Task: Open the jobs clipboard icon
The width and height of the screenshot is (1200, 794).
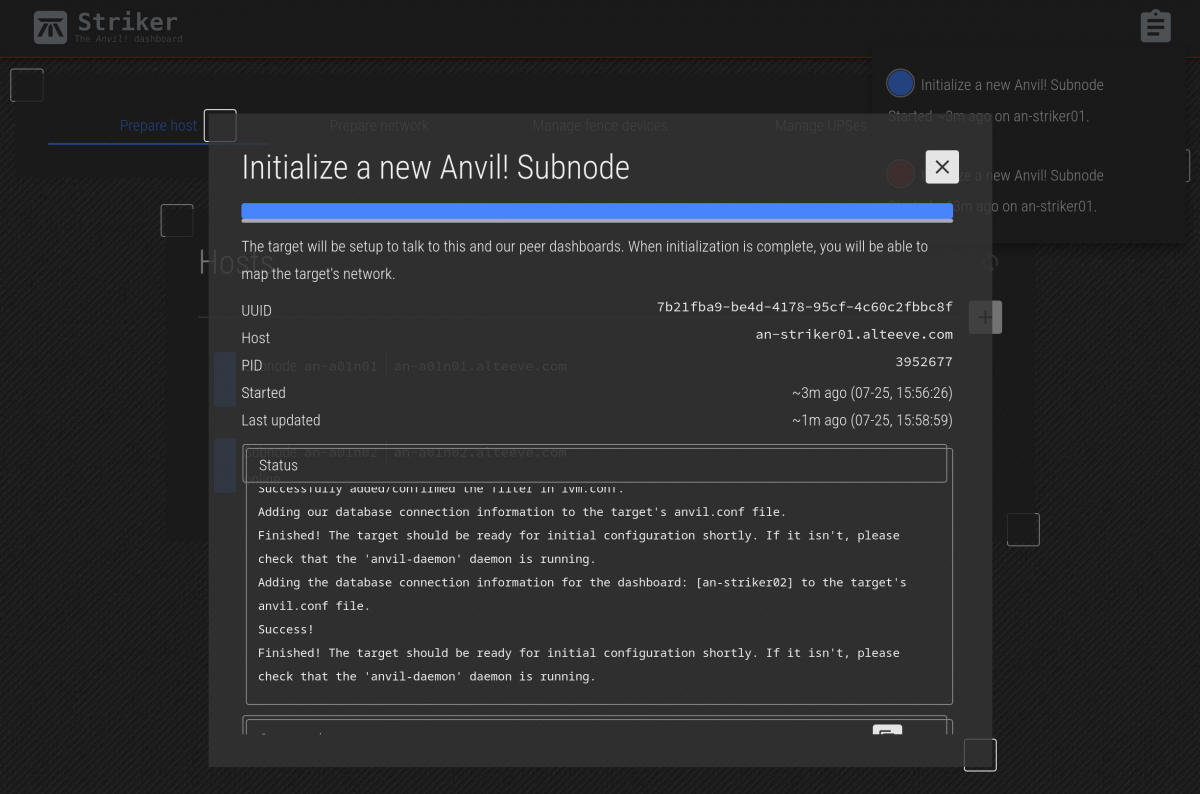Action: [x=1155, y=26]
